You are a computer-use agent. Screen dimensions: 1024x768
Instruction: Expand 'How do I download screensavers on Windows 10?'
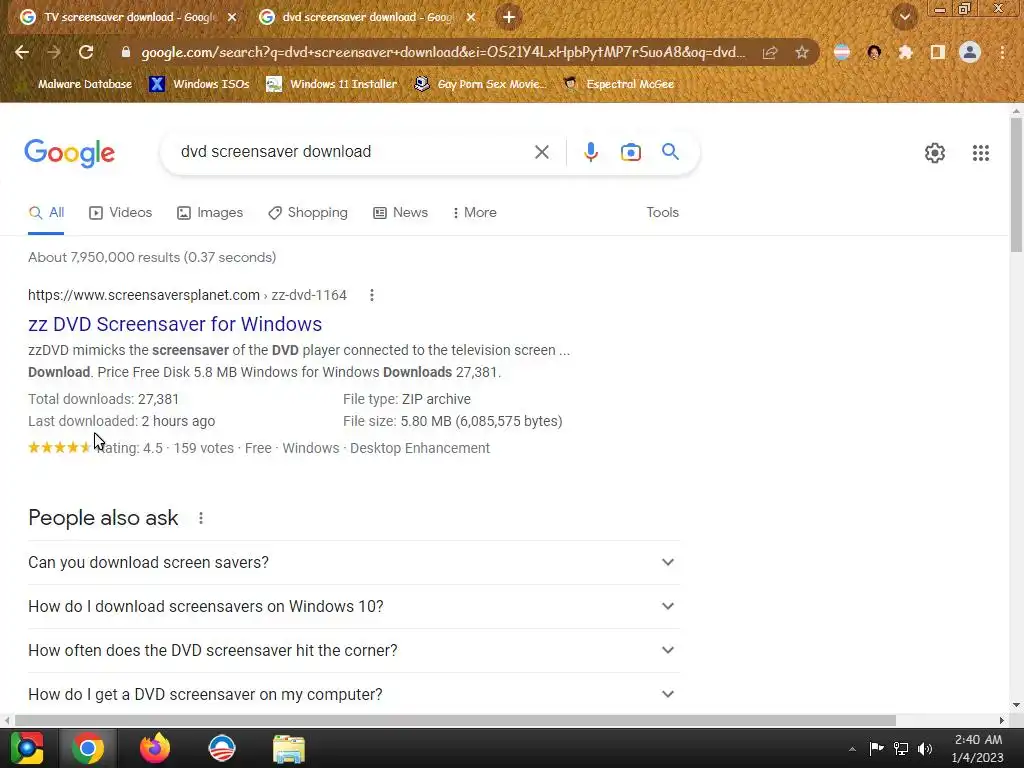click(x=353, y=607)
